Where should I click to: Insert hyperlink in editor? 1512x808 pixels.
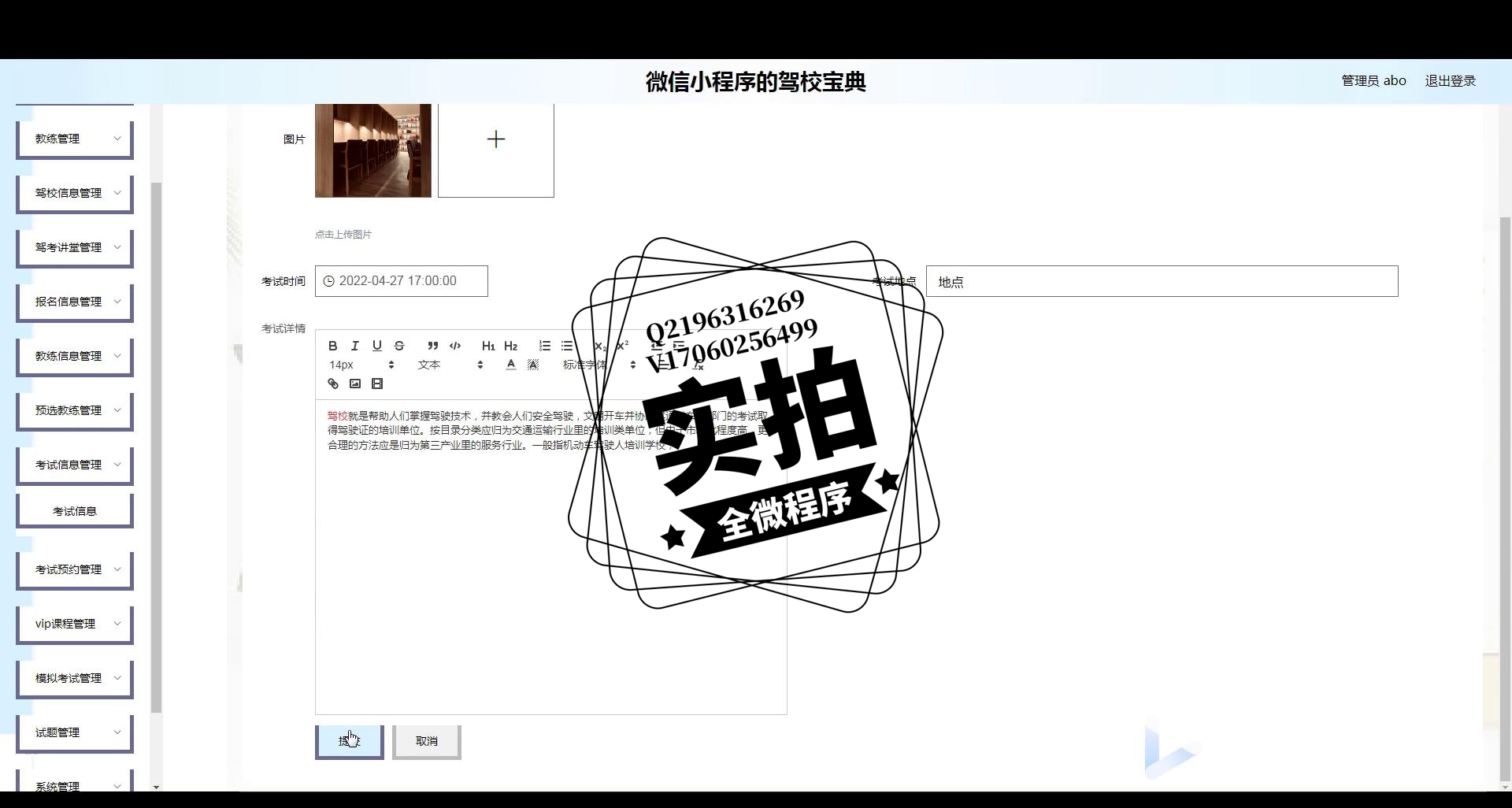point(333,384)
